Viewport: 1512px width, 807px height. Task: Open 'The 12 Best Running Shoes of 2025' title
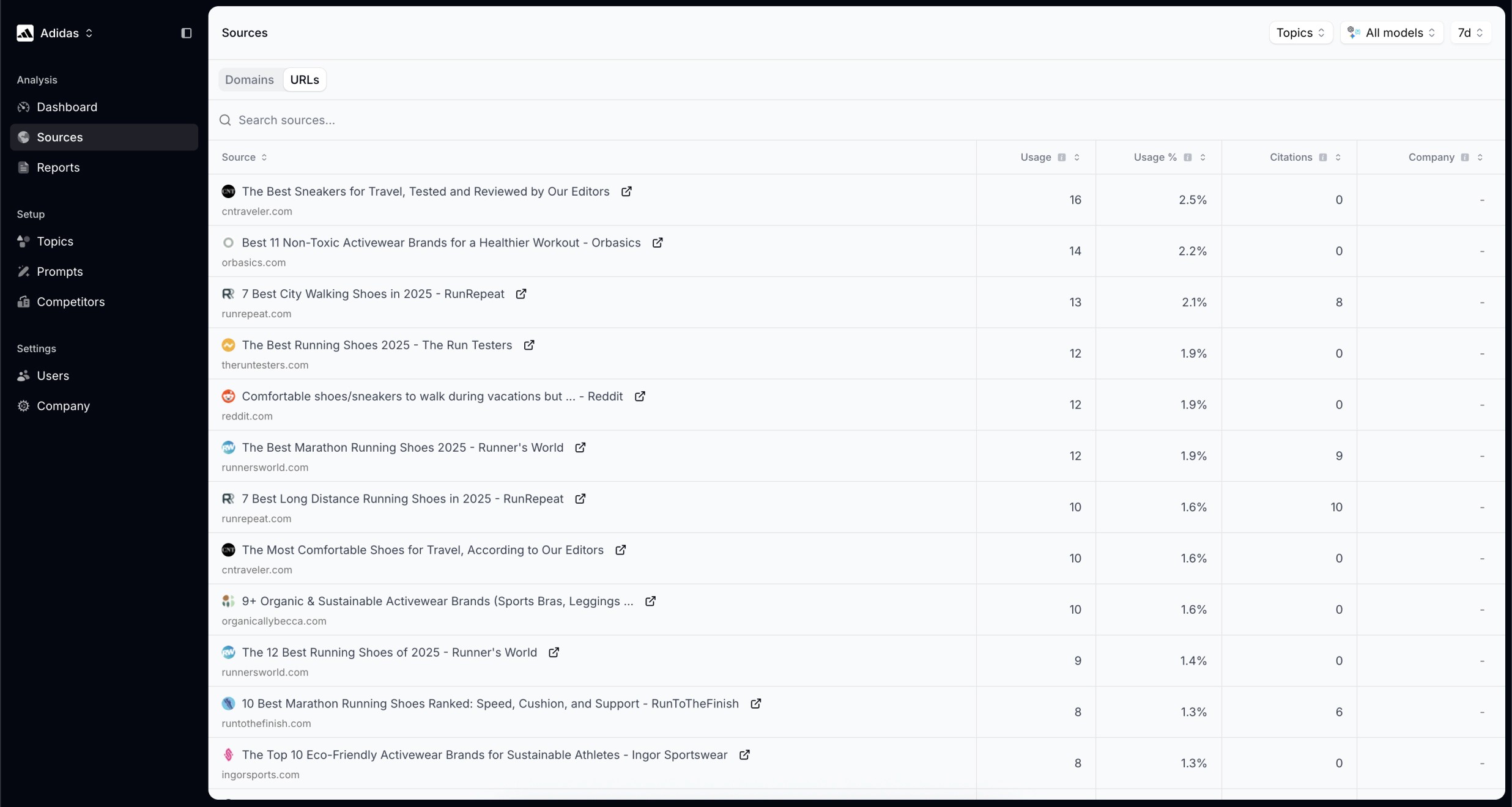[x=390, y=652]
